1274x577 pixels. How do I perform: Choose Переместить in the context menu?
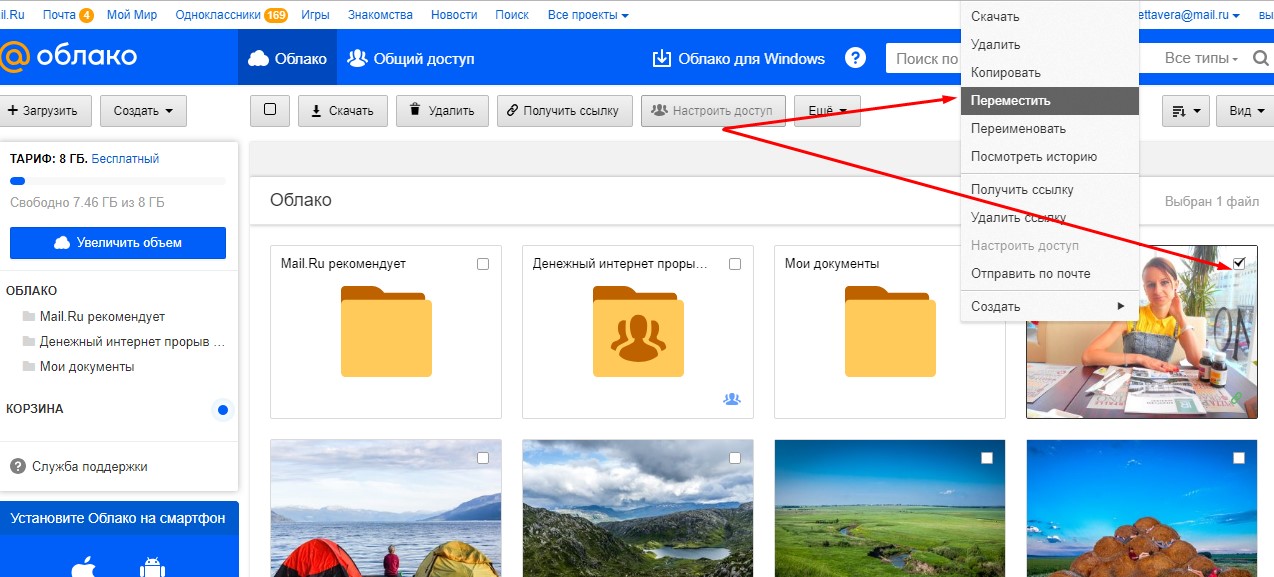[x=1049, y=101]
